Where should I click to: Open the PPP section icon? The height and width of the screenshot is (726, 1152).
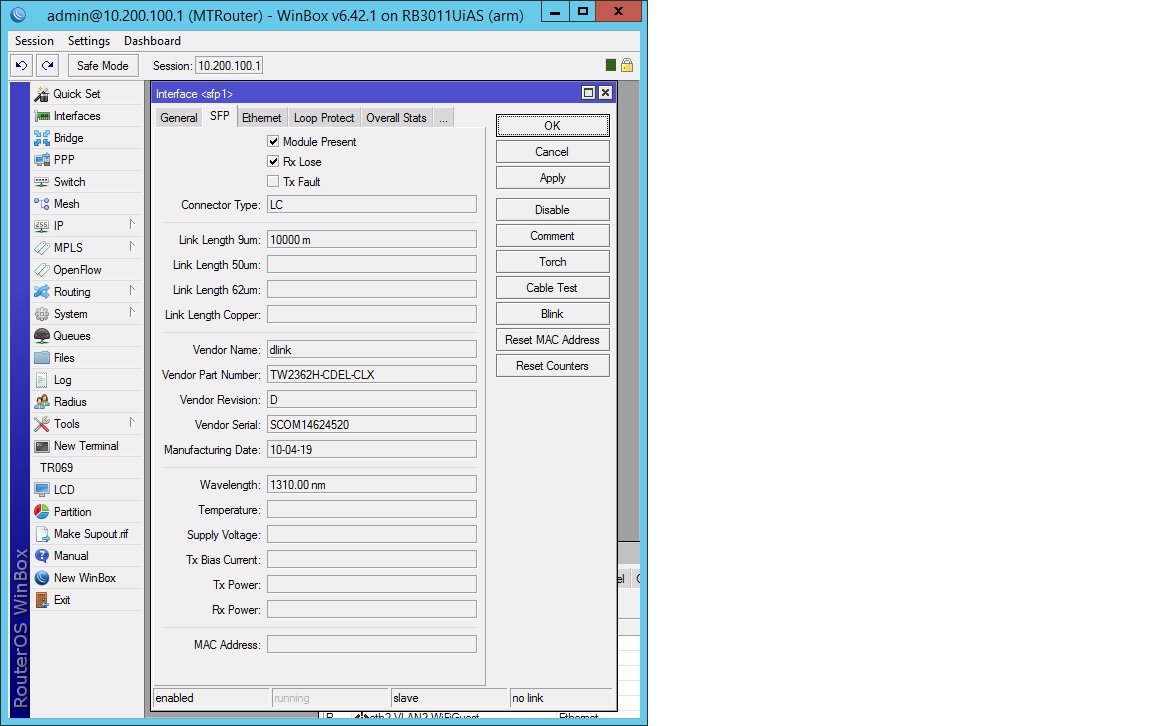pyautogui.click(x=42, y=160)
